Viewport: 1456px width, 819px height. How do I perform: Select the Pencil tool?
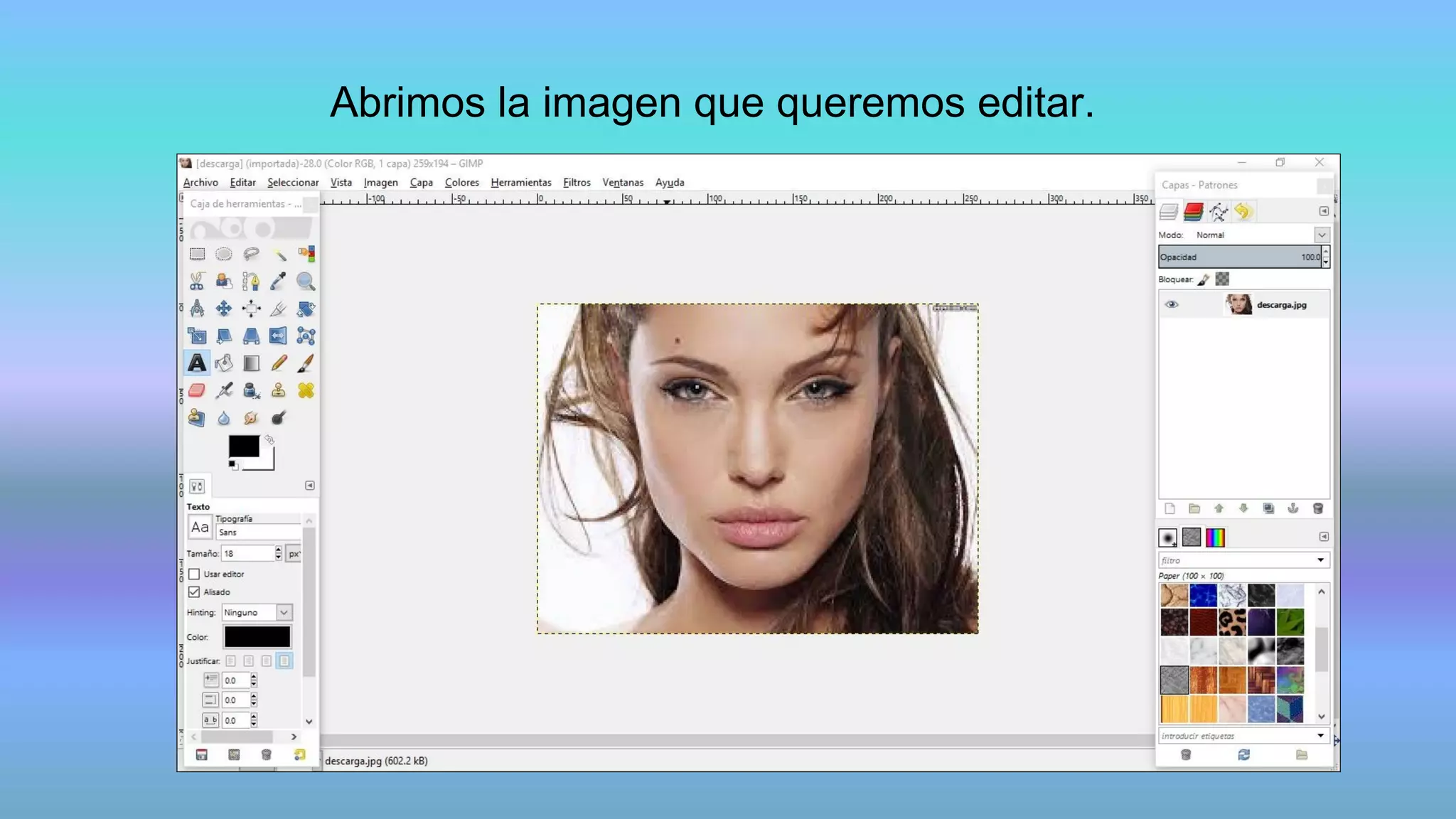[x=279, y=363]
